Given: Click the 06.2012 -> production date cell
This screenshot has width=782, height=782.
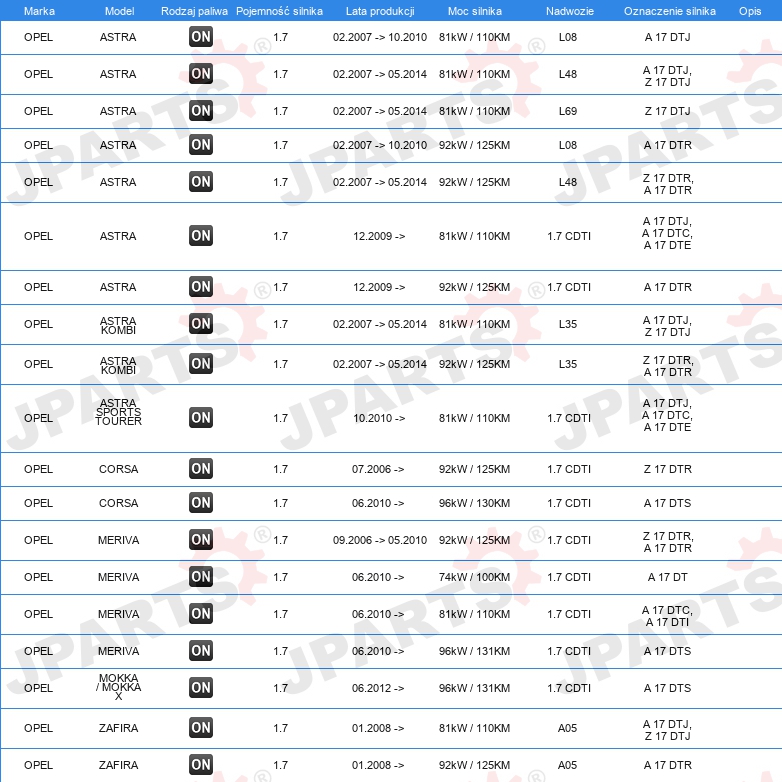Looking at the screenshot, I should pos(378,688).
